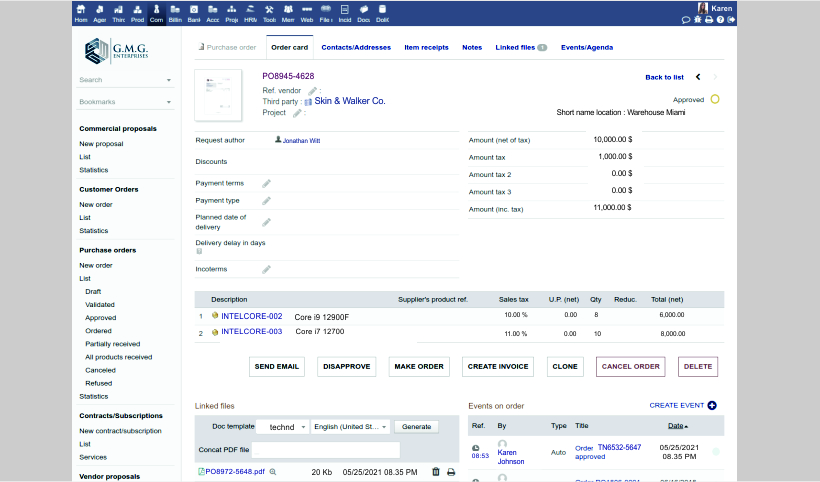
Task: Open the English (United States) language dropdown
Action: click(350, 427)
